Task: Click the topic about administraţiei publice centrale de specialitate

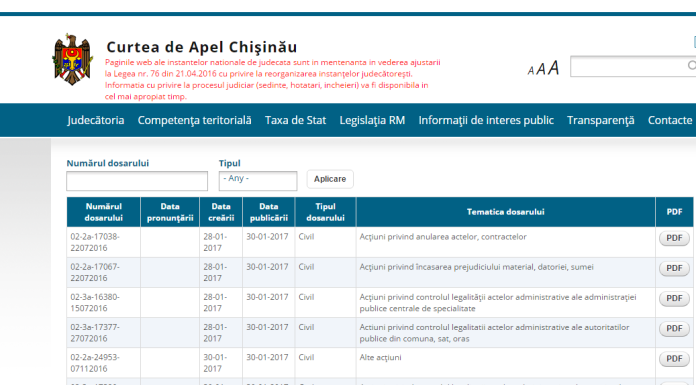Action: tap(498, 303)
